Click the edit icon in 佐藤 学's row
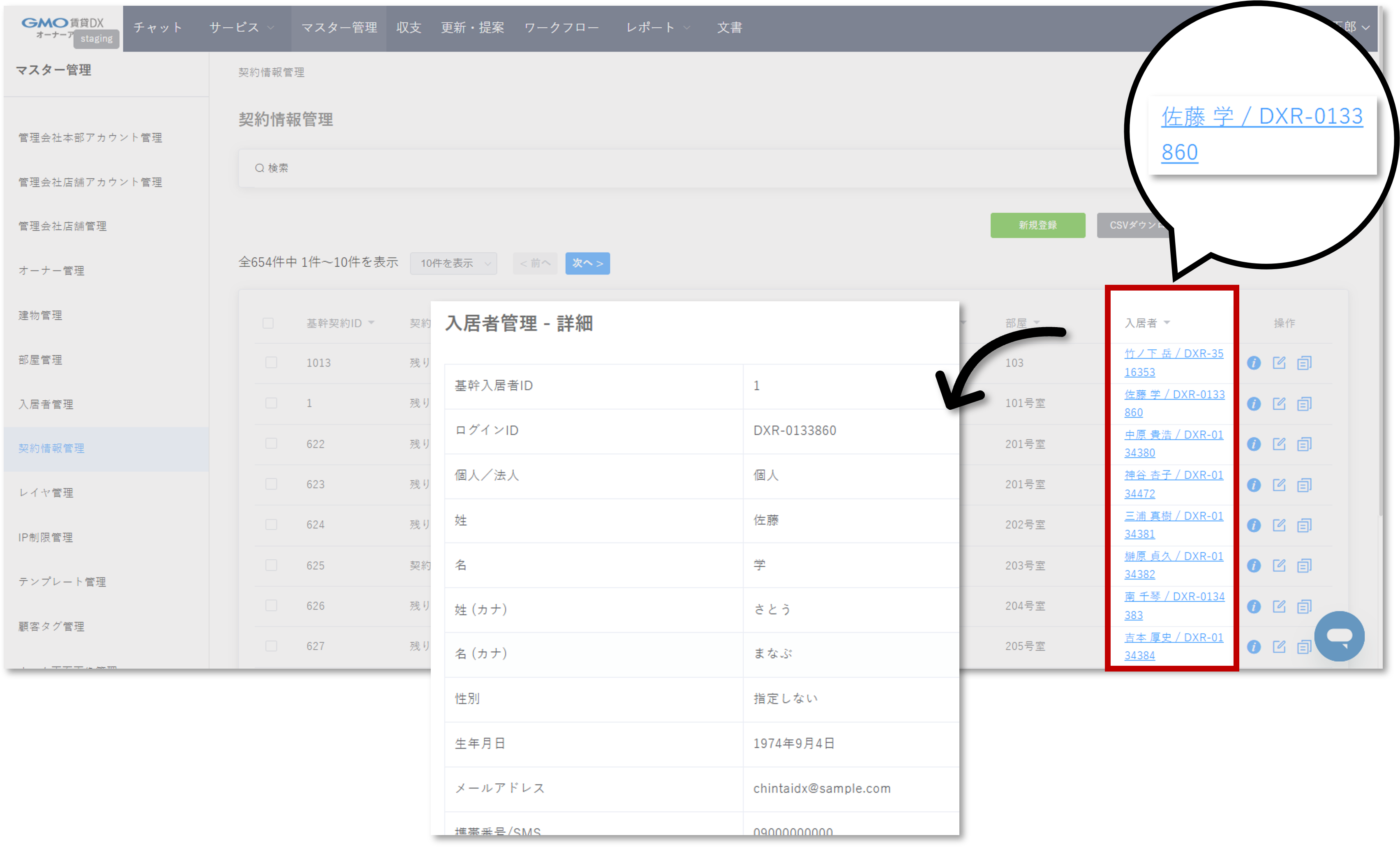This screenshot has height=847, width=1400. (1280, 403)
